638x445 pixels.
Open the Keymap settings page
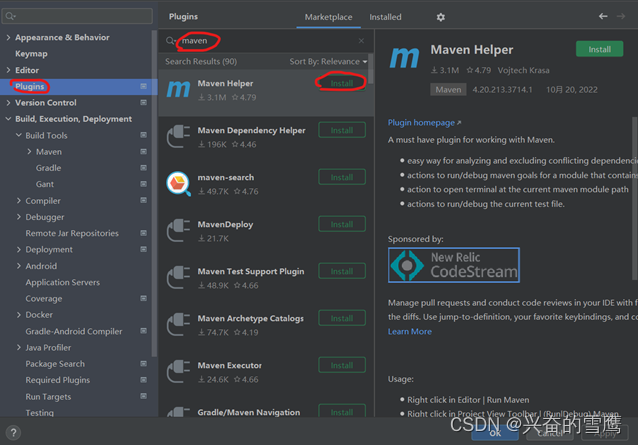pos(31,54)
